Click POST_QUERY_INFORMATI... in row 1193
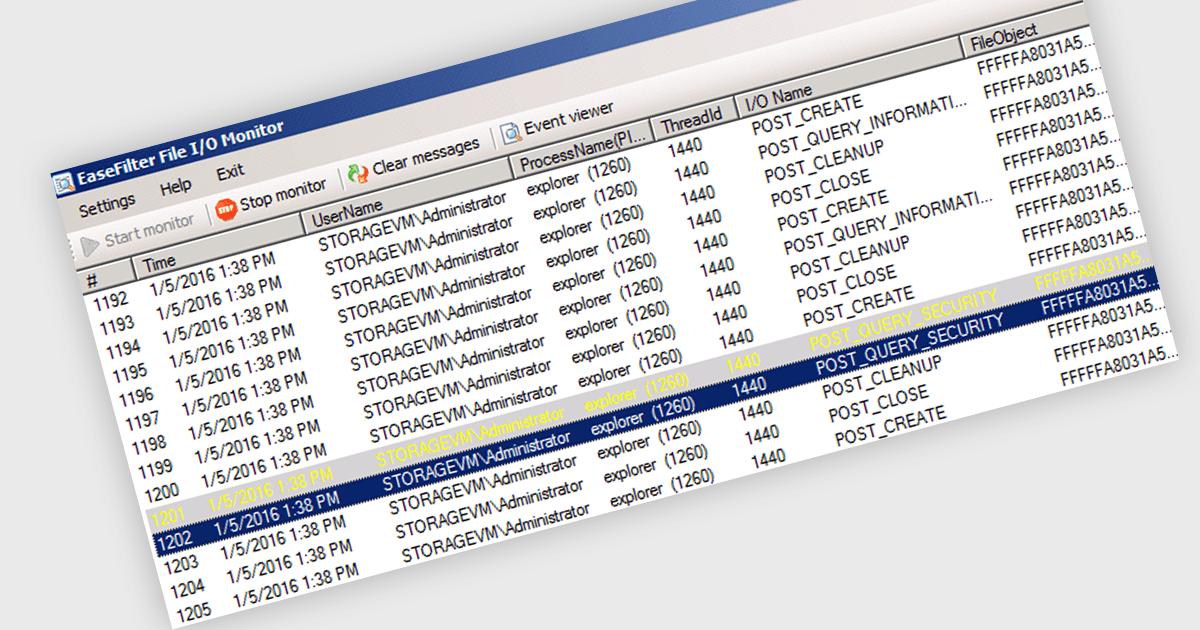The height and width of the screenshot is (630, 1200). pyautogui.click(x=864, y=127)
